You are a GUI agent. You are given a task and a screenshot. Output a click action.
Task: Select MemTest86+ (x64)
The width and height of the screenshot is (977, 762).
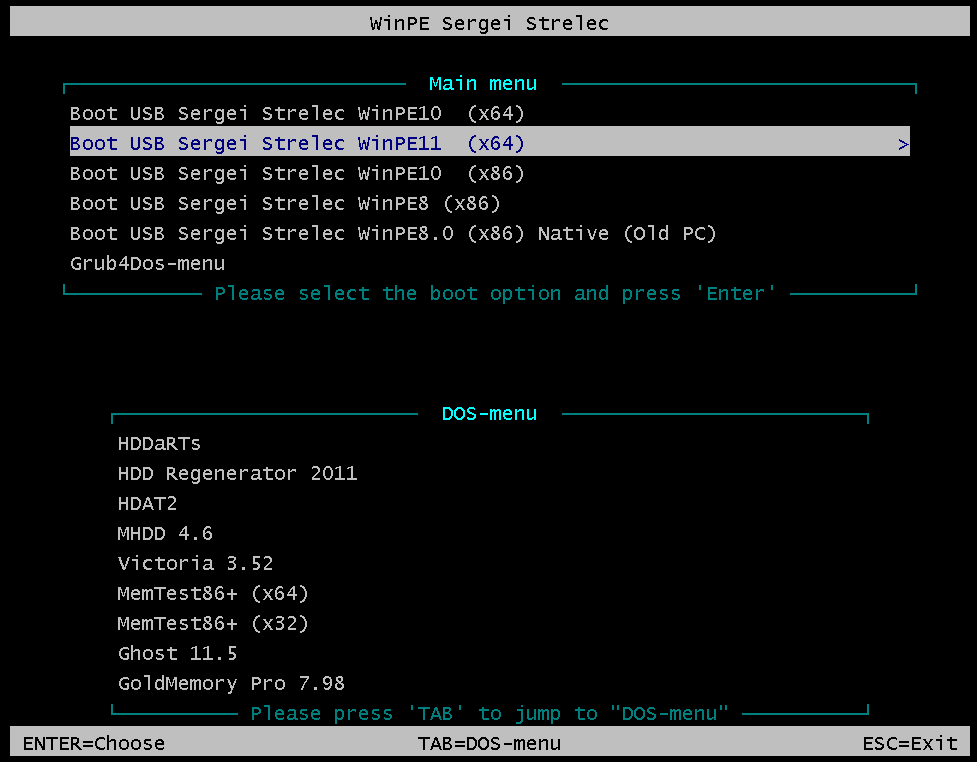coord(213,593)
